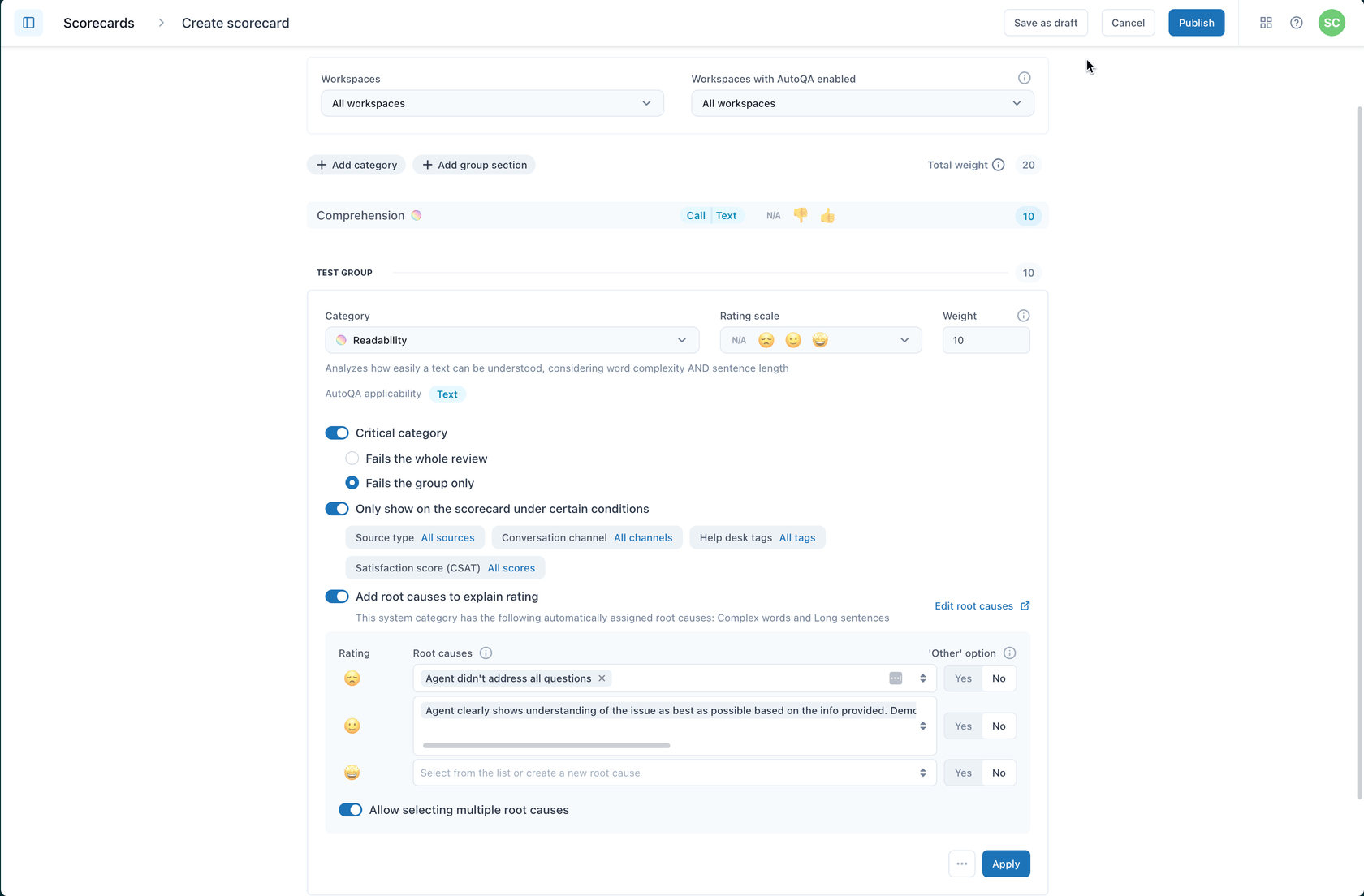Click the help question mark icon
Image resolution: width=1364 pixels, height=896 pixels.
point(1296,23)
